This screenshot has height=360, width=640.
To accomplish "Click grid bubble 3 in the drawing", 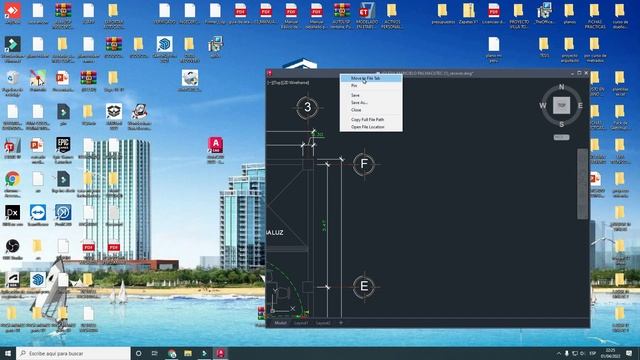I will (307, 107).
